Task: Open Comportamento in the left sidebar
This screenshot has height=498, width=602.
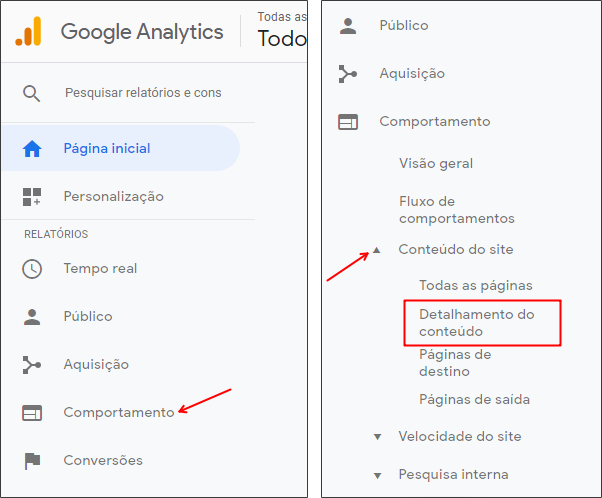Action: [x=119, y=412]
